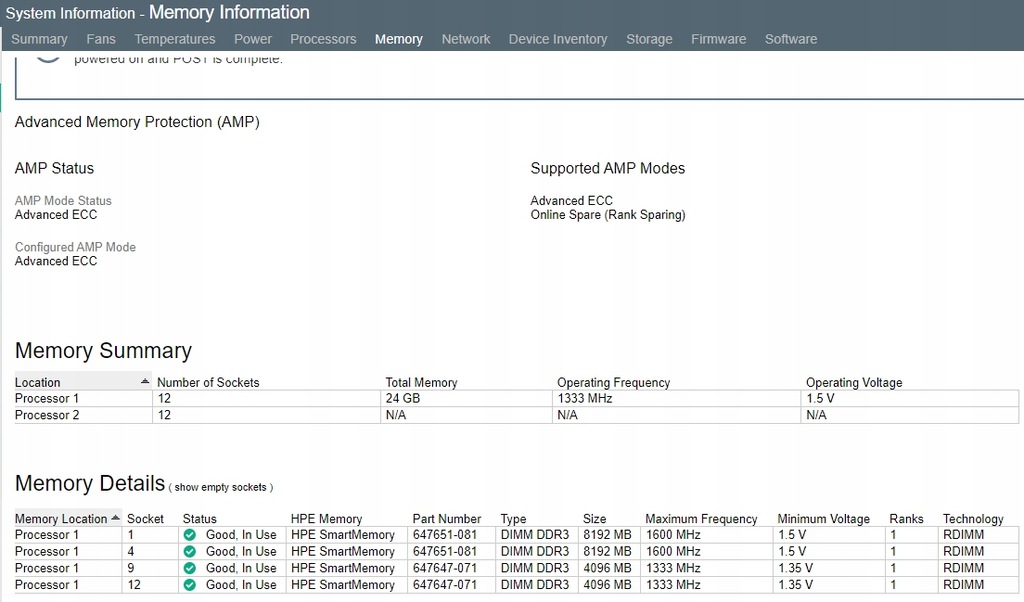Switch to the Firmware tab
Image resolution: width=1024 pixels, height=602 pixels.
pos(718,39)
